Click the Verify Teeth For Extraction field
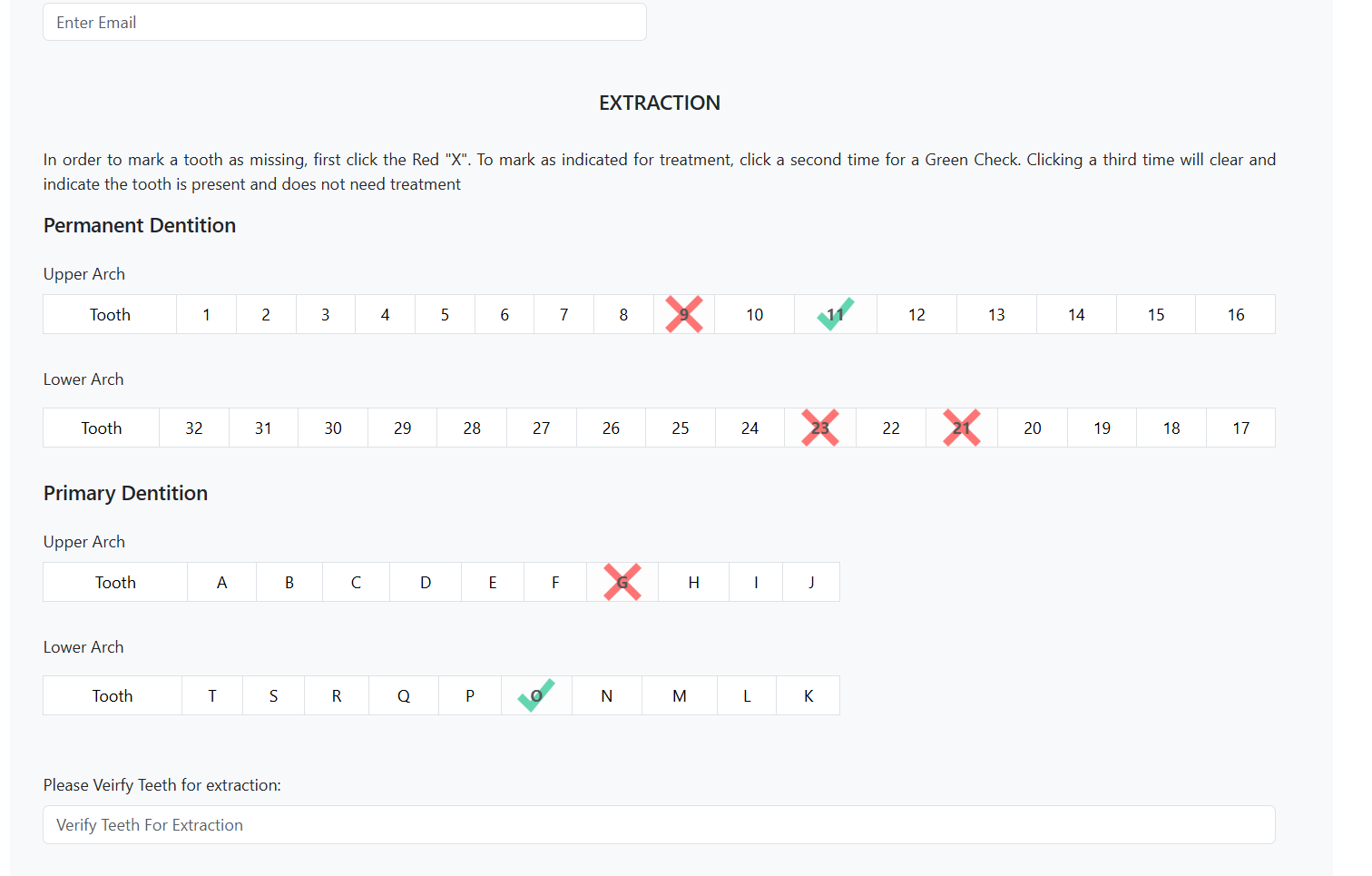The image size is (1372, 876). coord(659,825)
